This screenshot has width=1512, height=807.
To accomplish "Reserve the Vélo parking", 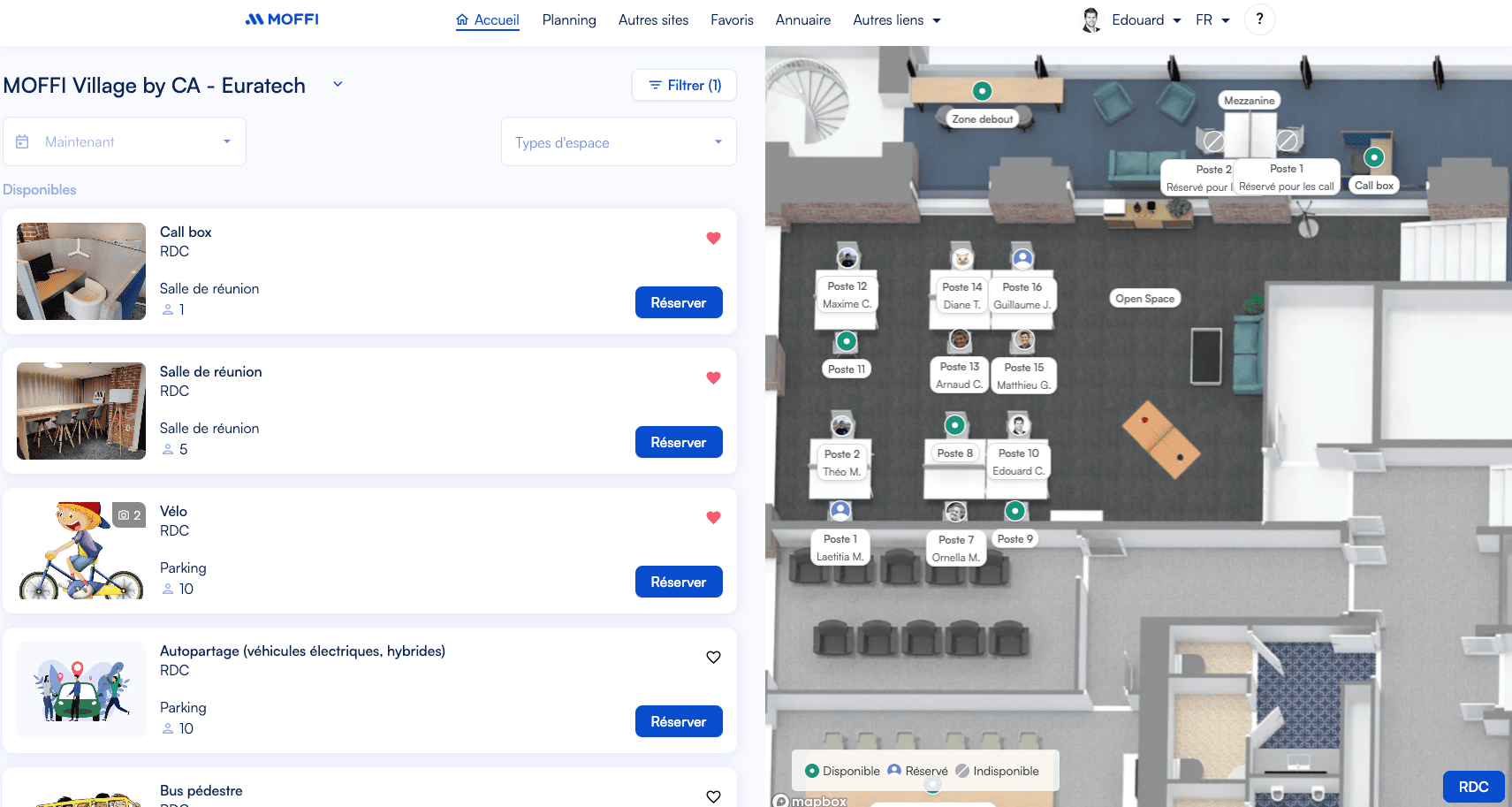I will (x=679, y=582).
